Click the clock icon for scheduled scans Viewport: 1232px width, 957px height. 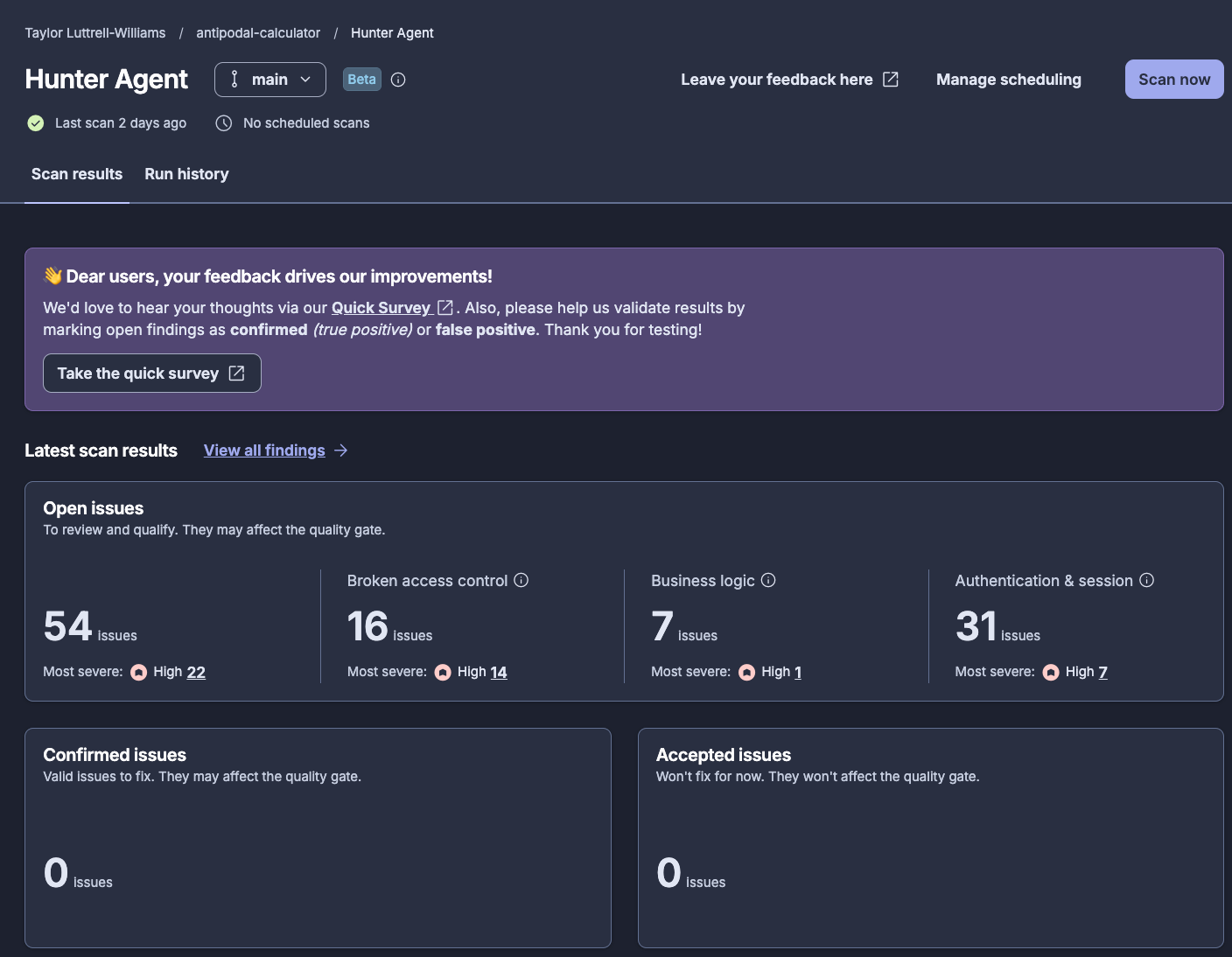pyautogui.click(x=224, y=123)
